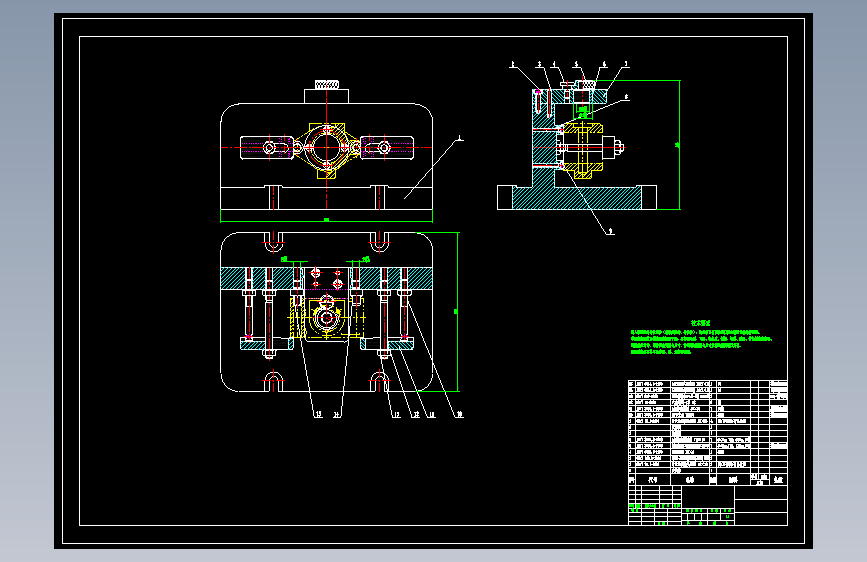Click balloon label 10 below plan view
867x562 pixels.
click(459, 414)
